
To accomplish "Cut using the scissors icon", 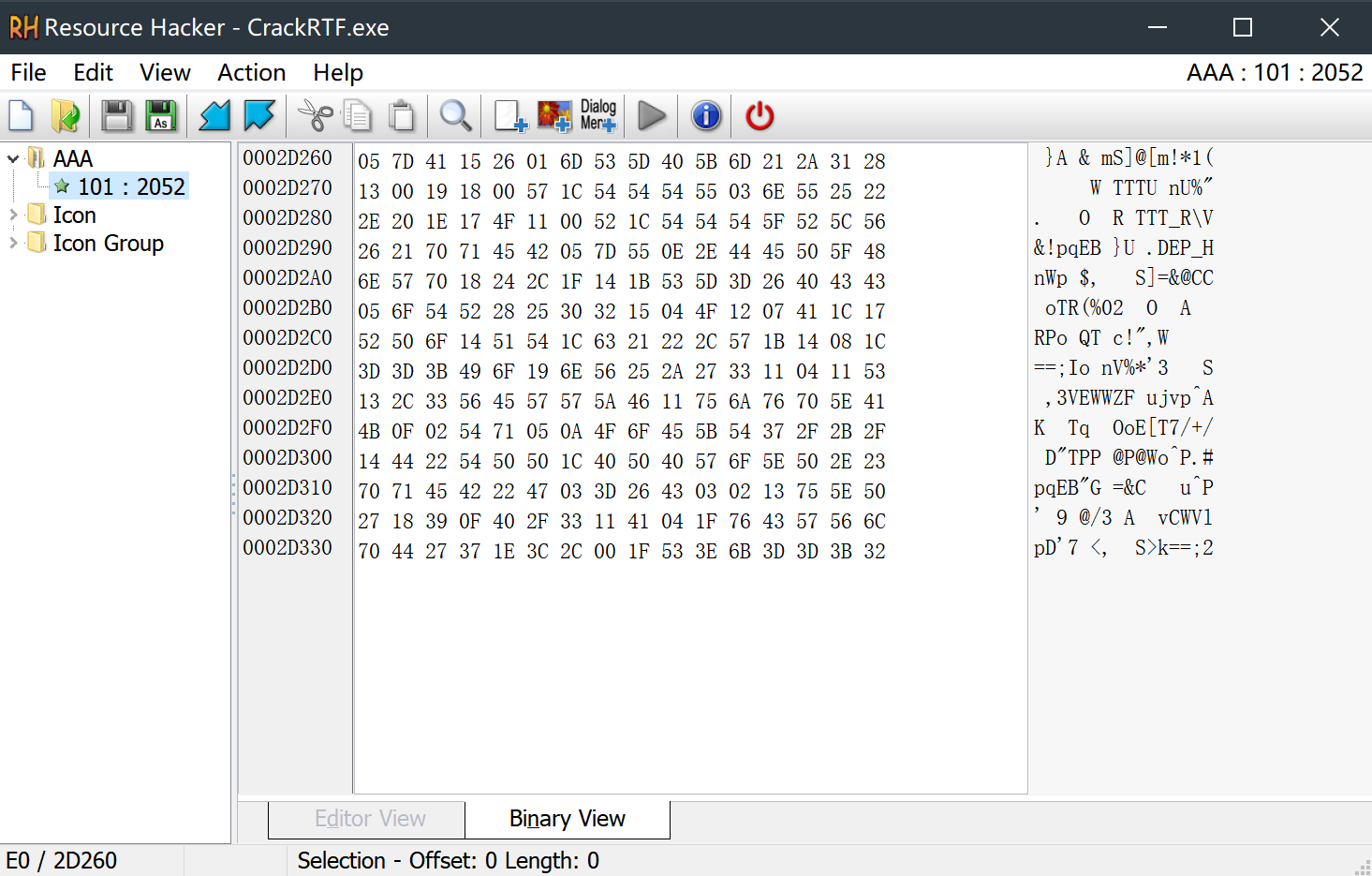I will pos(316,116).
